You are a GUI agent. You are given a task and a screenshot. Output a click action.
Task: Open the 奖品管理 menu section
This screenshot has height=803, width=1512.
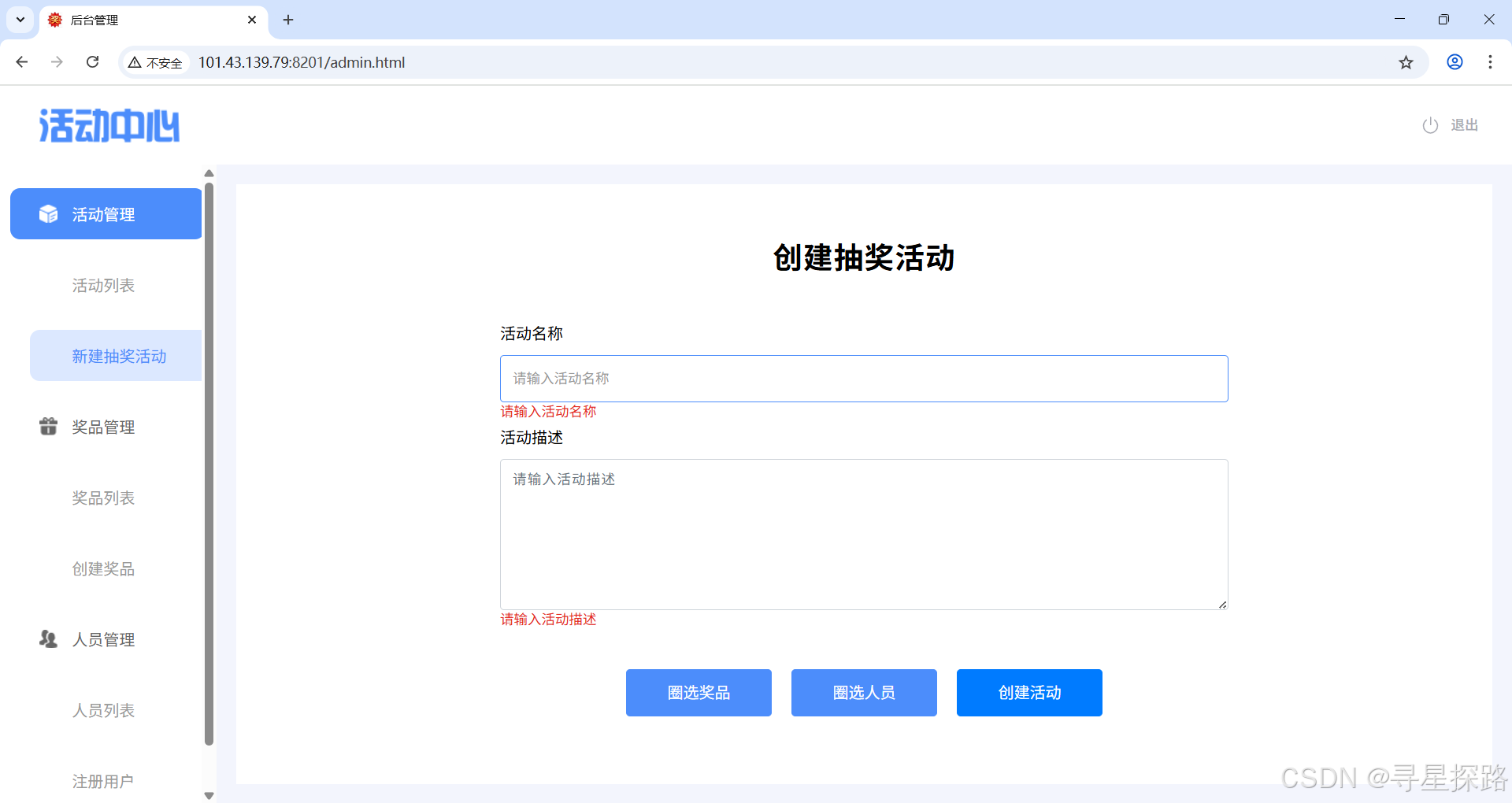(x=103, y=427)
